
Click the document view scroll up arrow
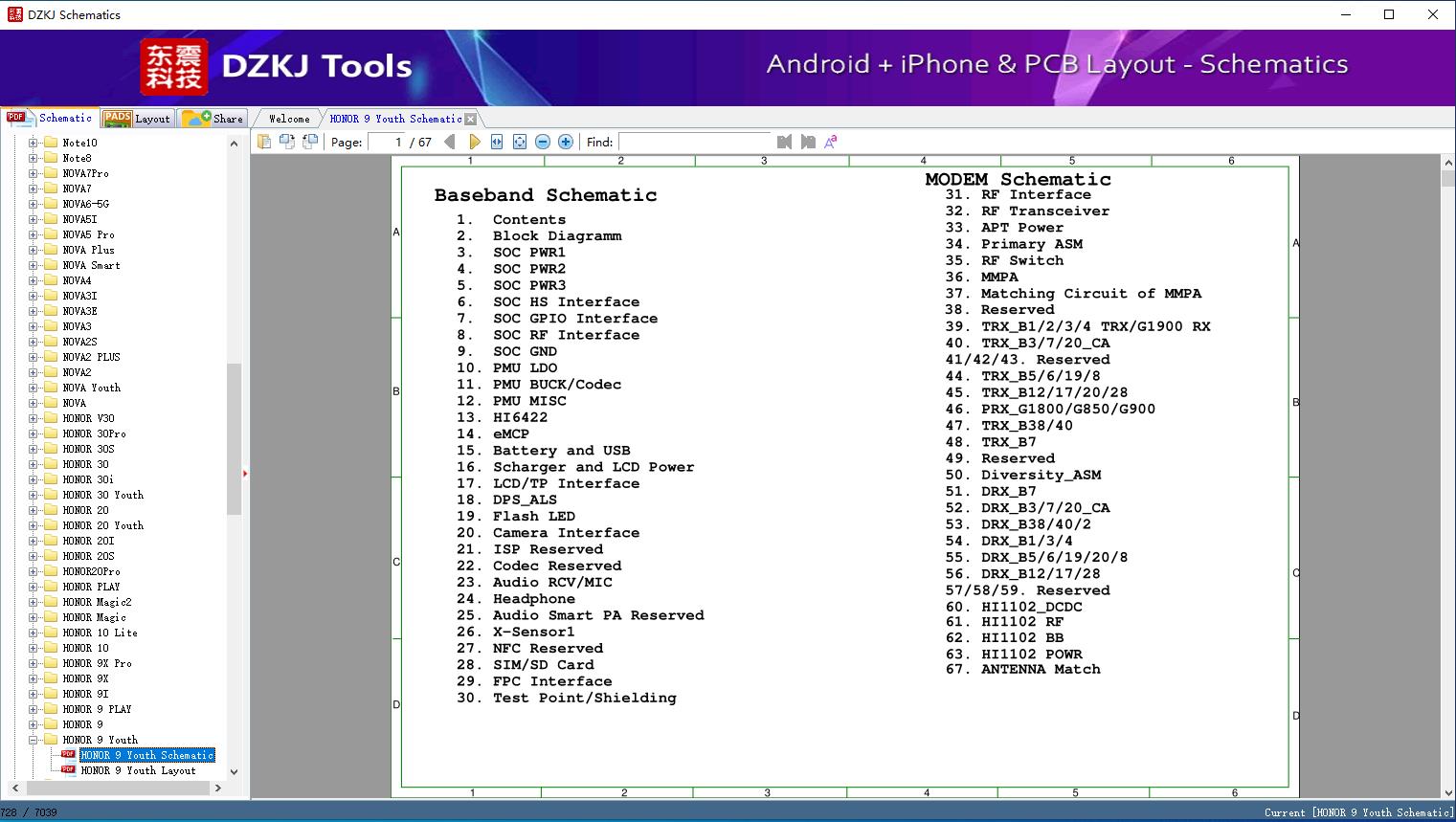tap(1448, 165)
